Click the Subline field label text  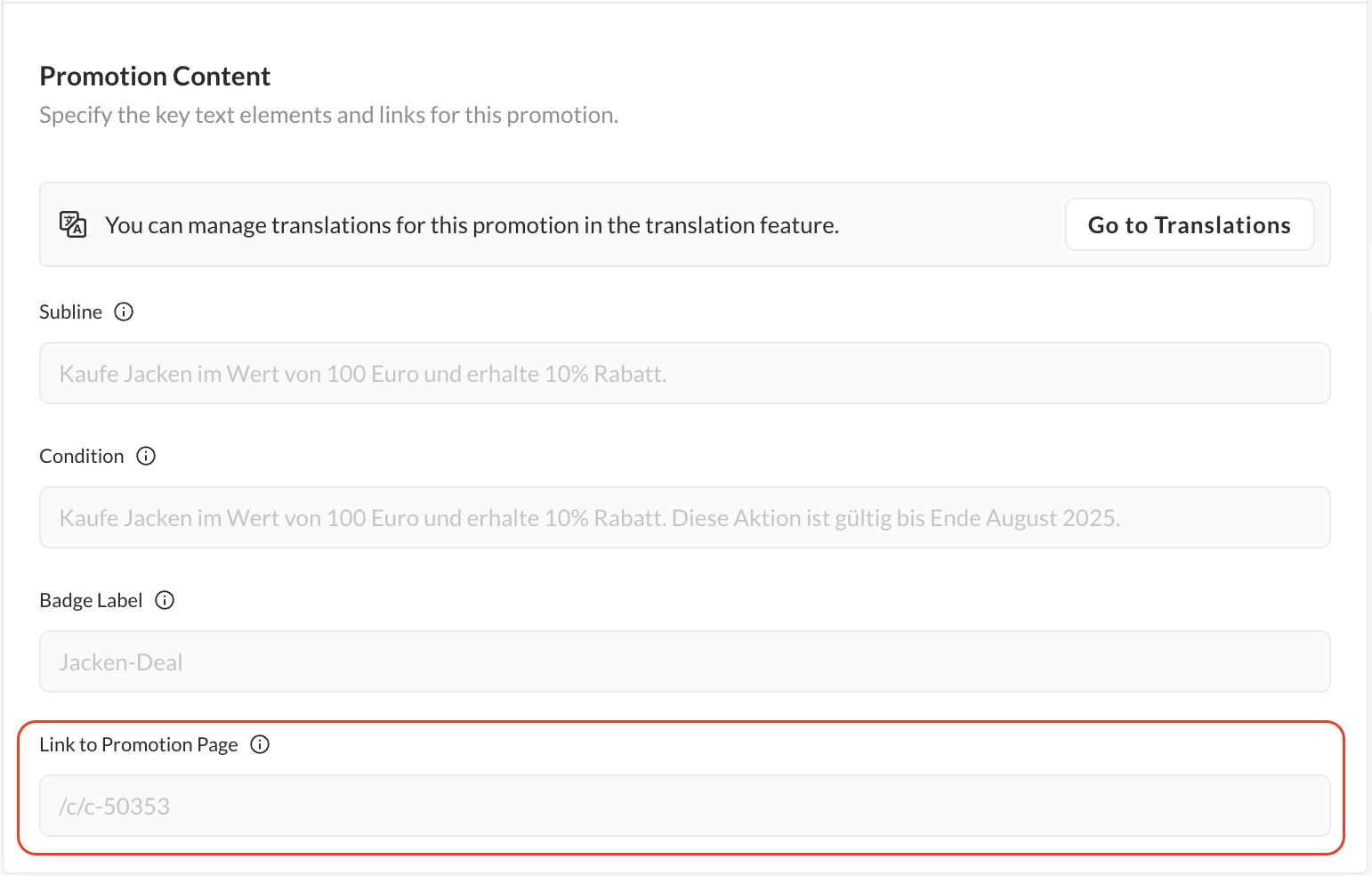pyautogui.click(x=70, y=312)
